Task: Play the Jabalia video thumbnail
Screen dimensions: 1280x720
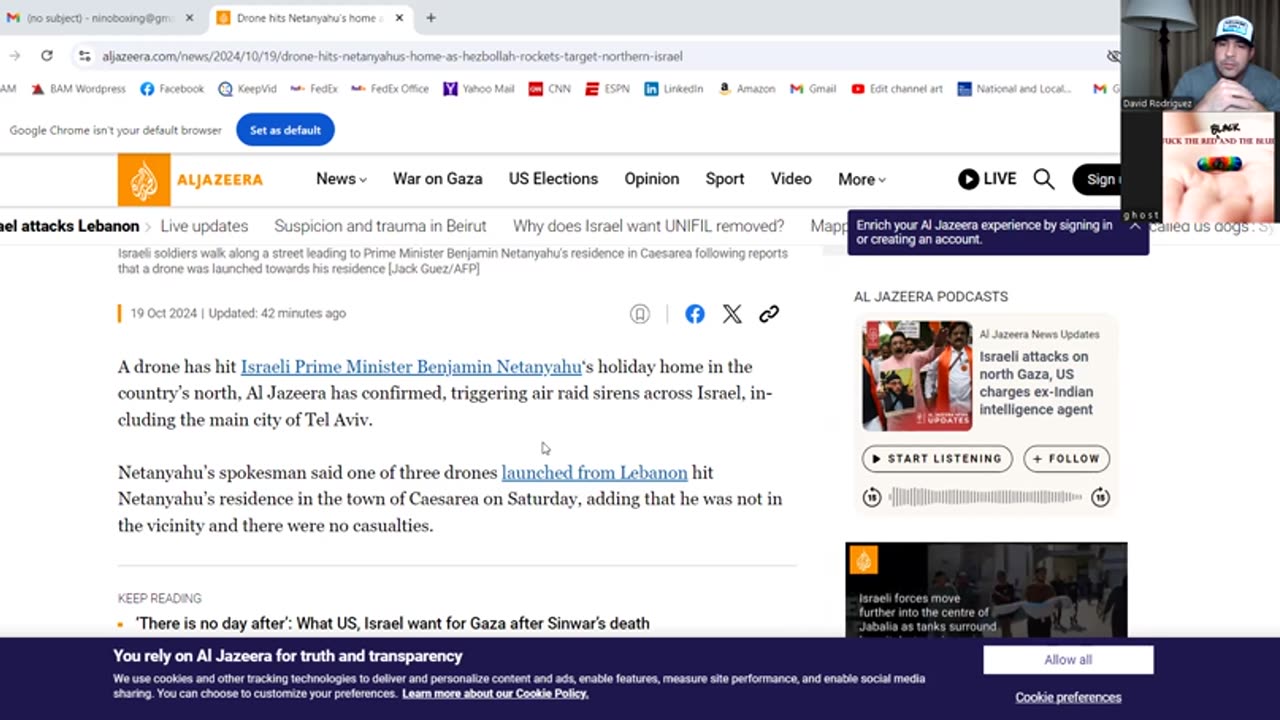Action: [x=986, y=590]
